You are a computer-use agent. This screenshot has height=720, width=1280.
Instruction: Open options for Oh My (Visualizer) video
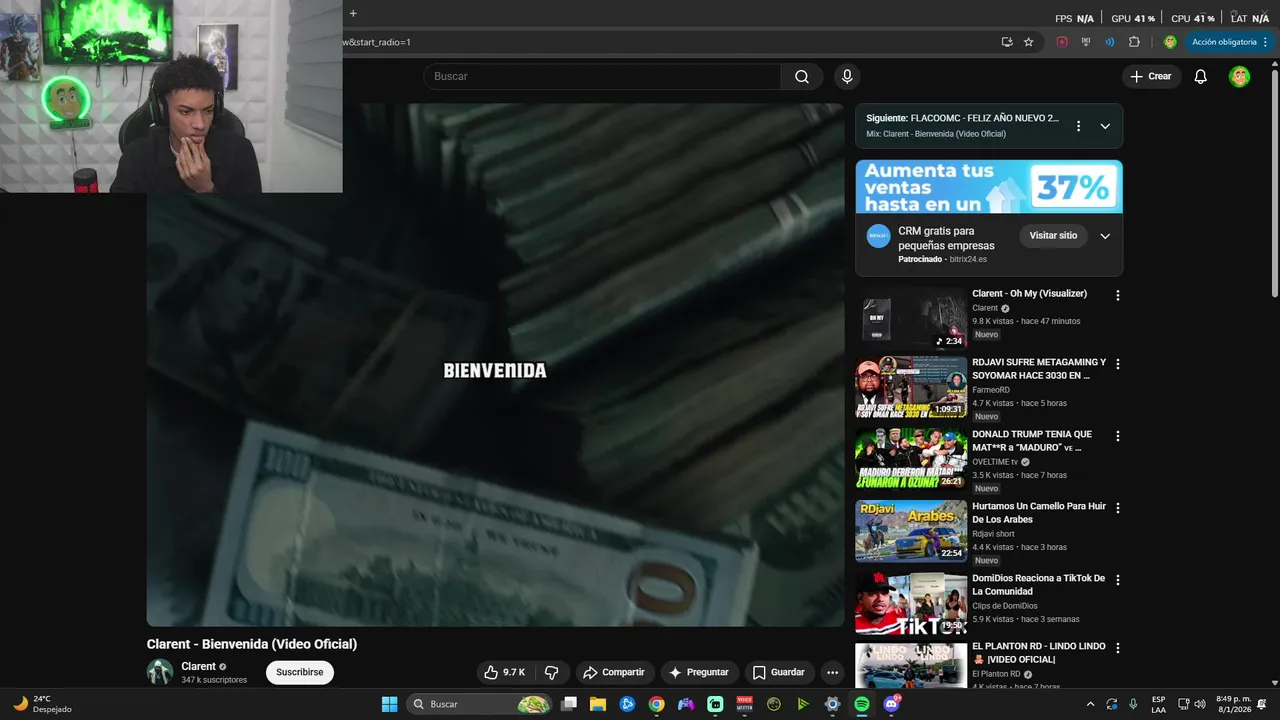(1118, 296)
